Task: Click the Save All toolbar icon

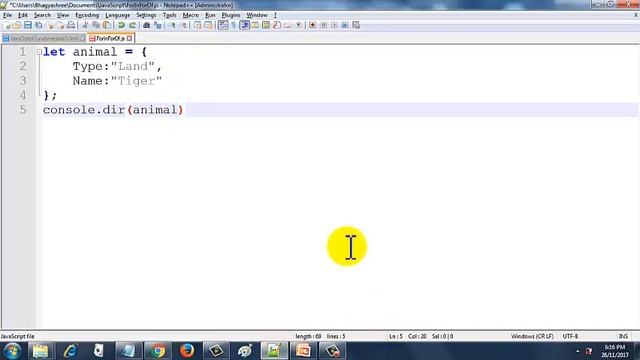Action: (x=39, y=25)
